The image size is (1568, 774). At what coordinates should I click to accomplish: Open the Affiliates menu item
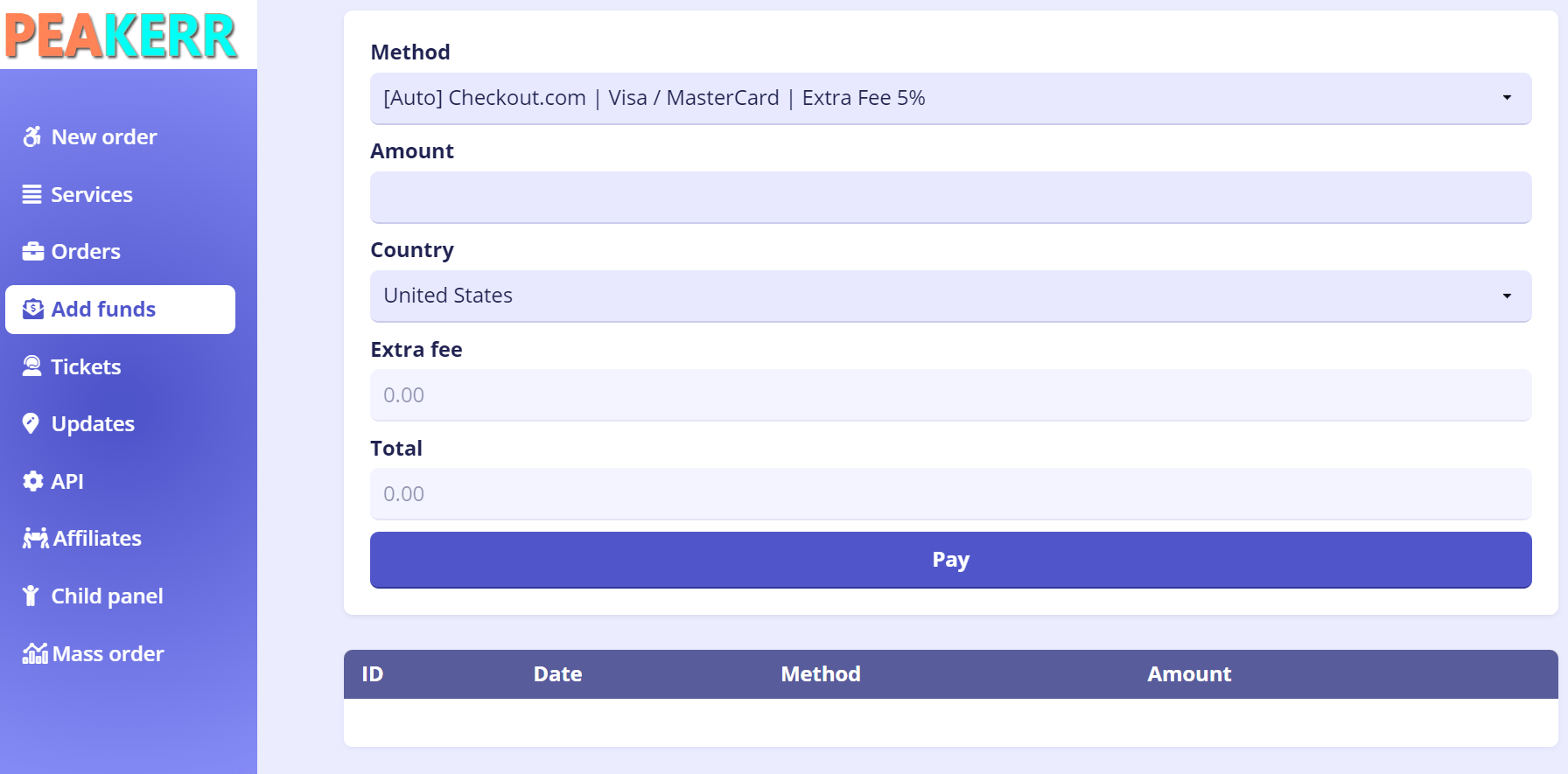tap(97, 539)
